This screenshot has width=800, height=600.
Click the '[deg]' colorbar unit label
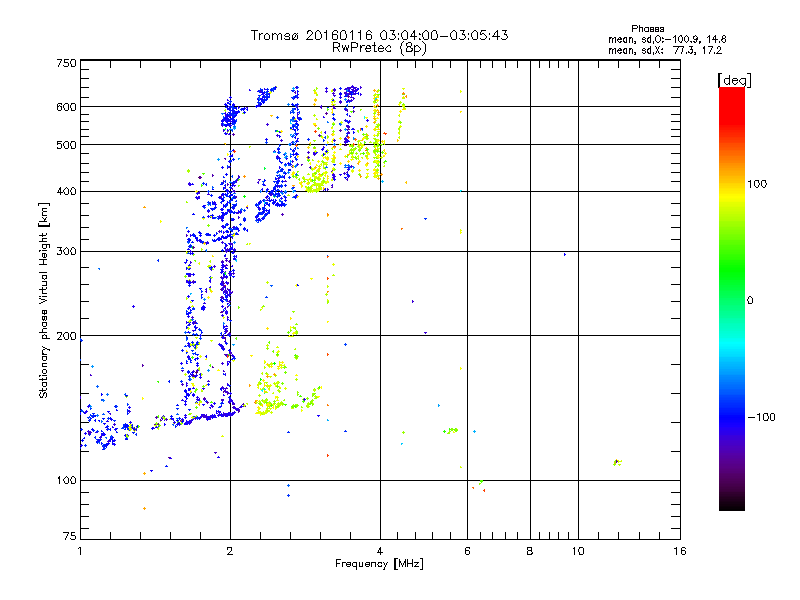(734, 80)
